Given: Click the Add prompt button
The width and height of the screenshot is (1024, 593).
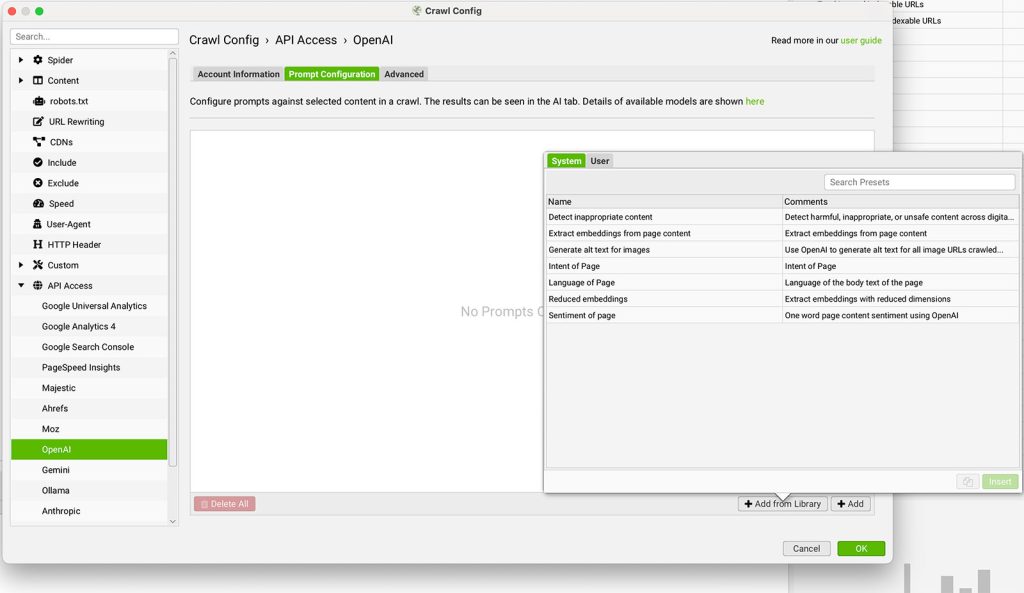Looking at the screenshot, I should pos(850,504).
